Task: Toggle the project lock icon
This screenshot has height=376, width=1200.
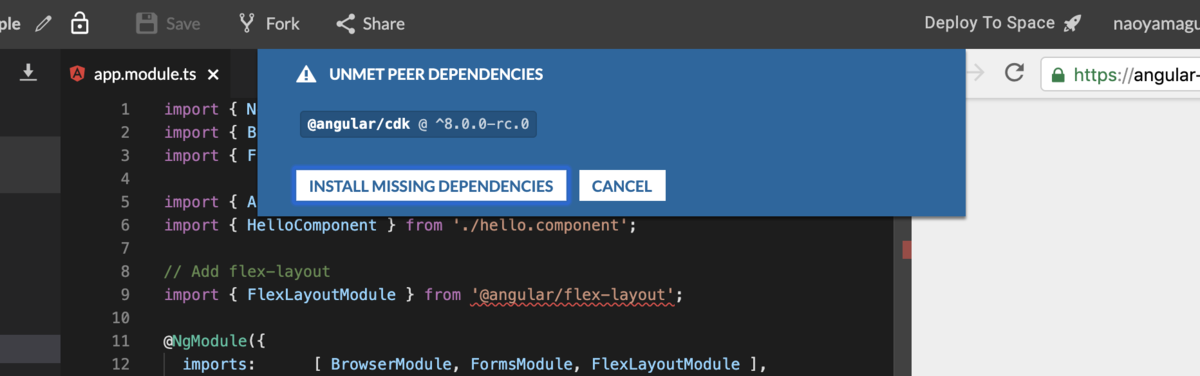Action: [80, 22]
